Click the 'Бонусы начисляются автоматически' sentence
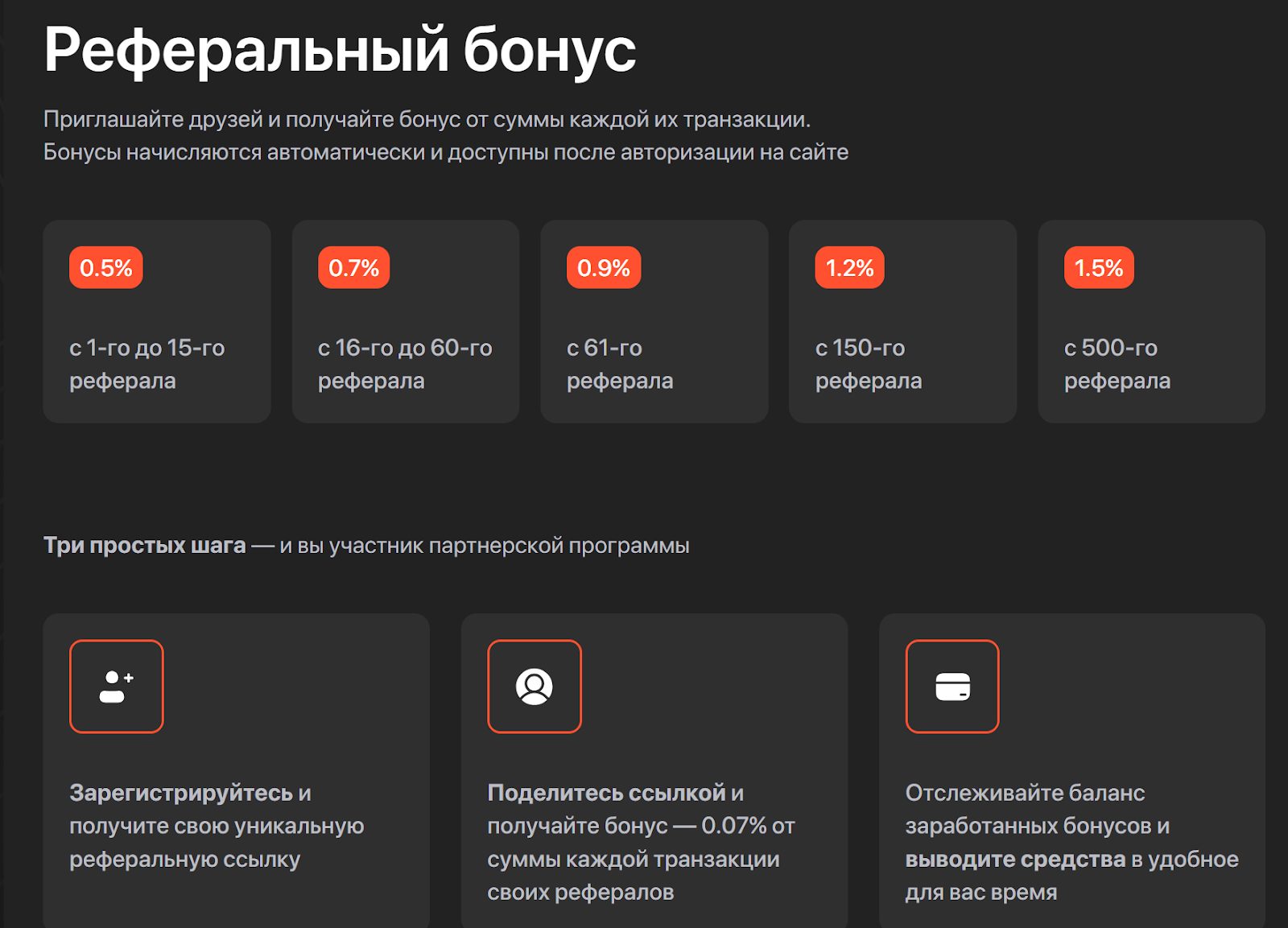 tap(445, 152)
